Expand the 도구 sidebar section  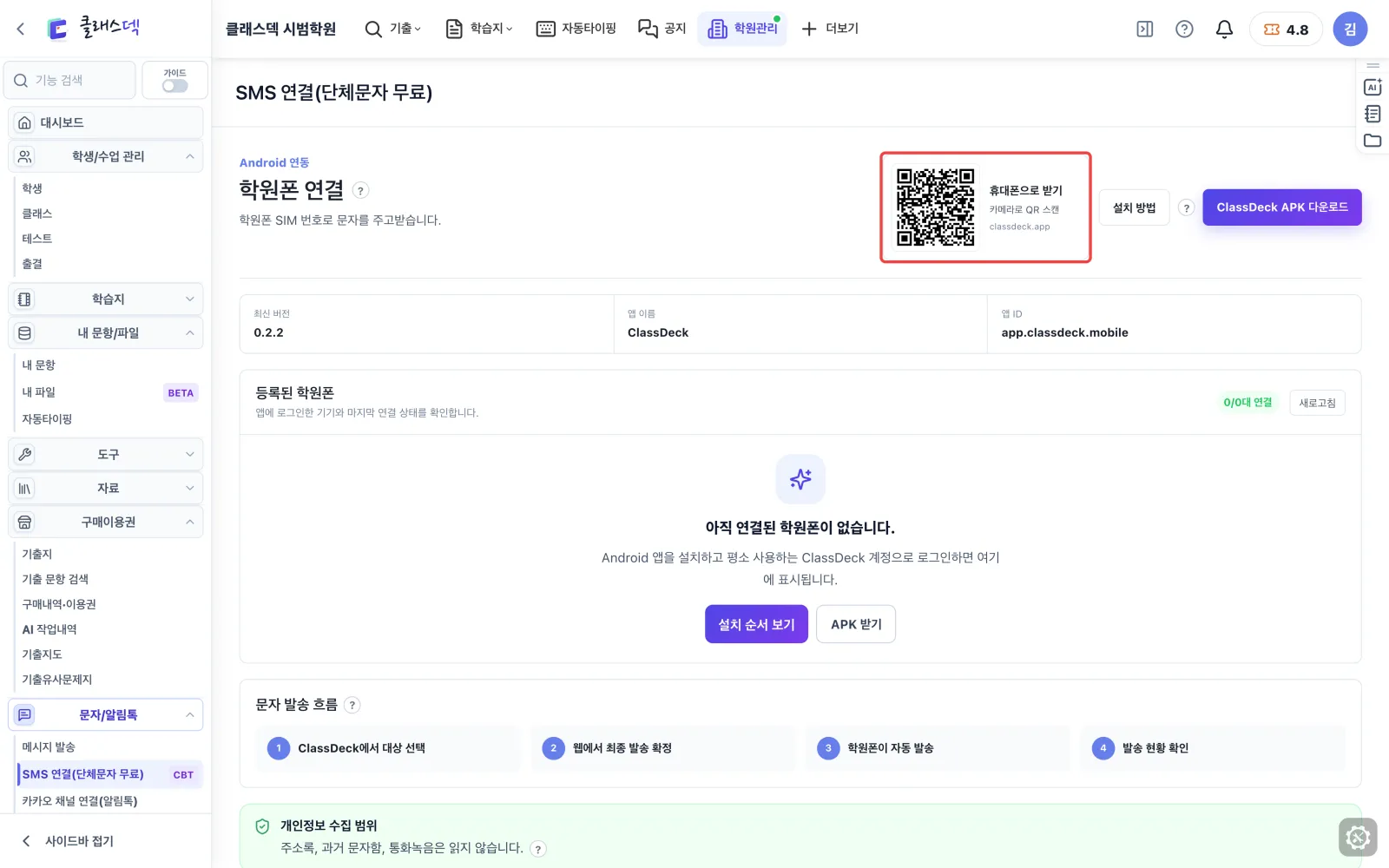point(106,454)
